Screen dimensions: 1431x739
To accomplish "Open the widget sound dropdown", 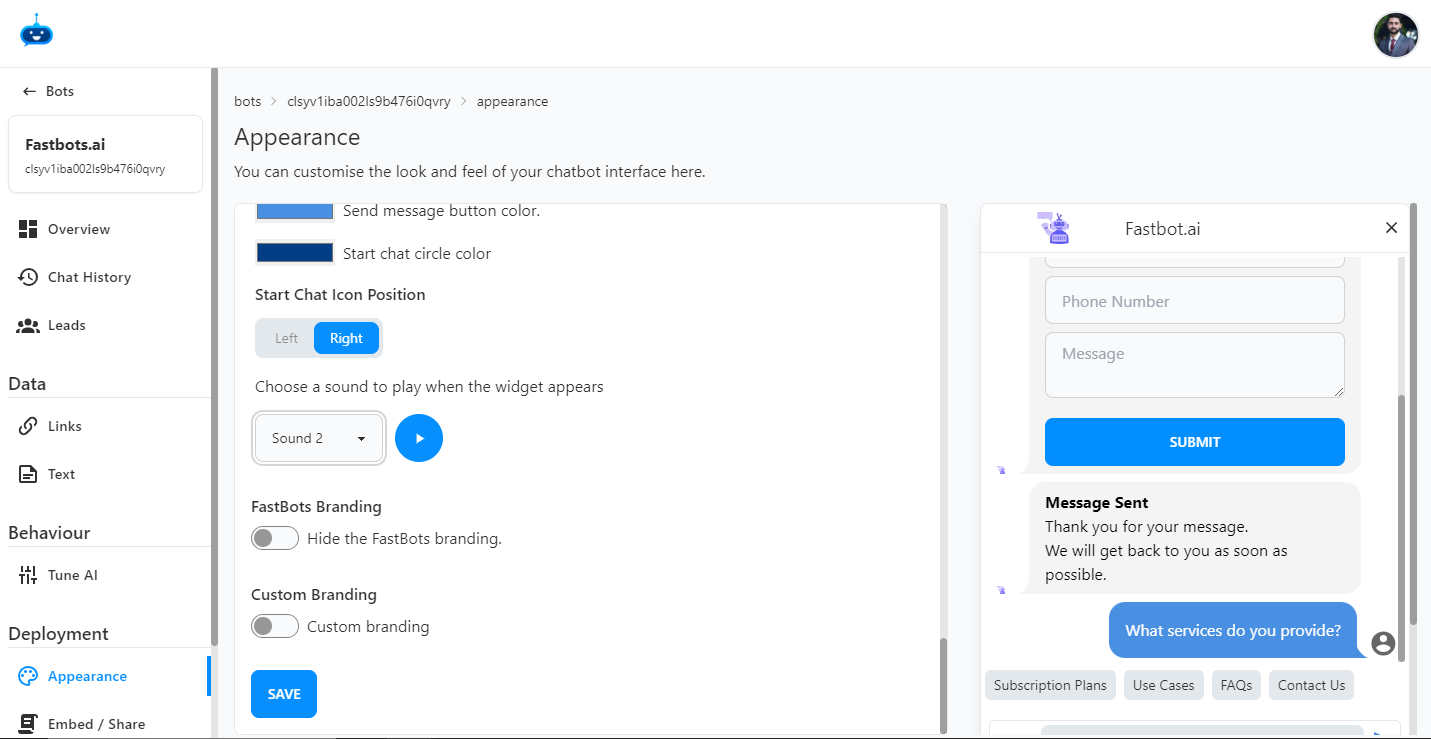I will tap(318, 437).
